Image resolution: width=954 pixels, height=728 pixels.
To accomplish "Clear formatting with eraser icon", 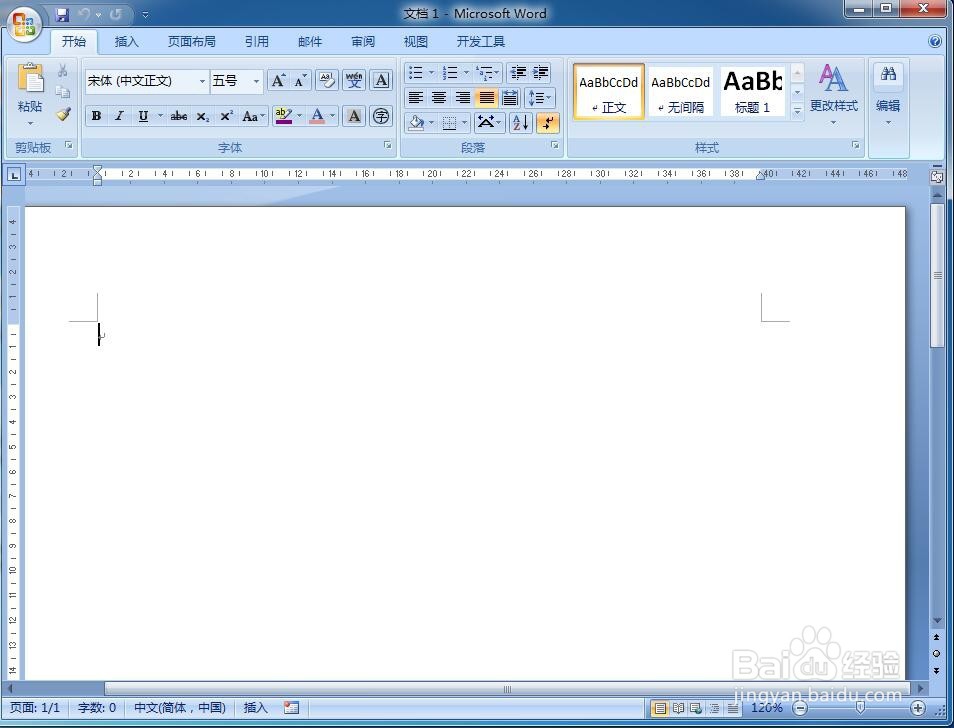I will 327,80.
